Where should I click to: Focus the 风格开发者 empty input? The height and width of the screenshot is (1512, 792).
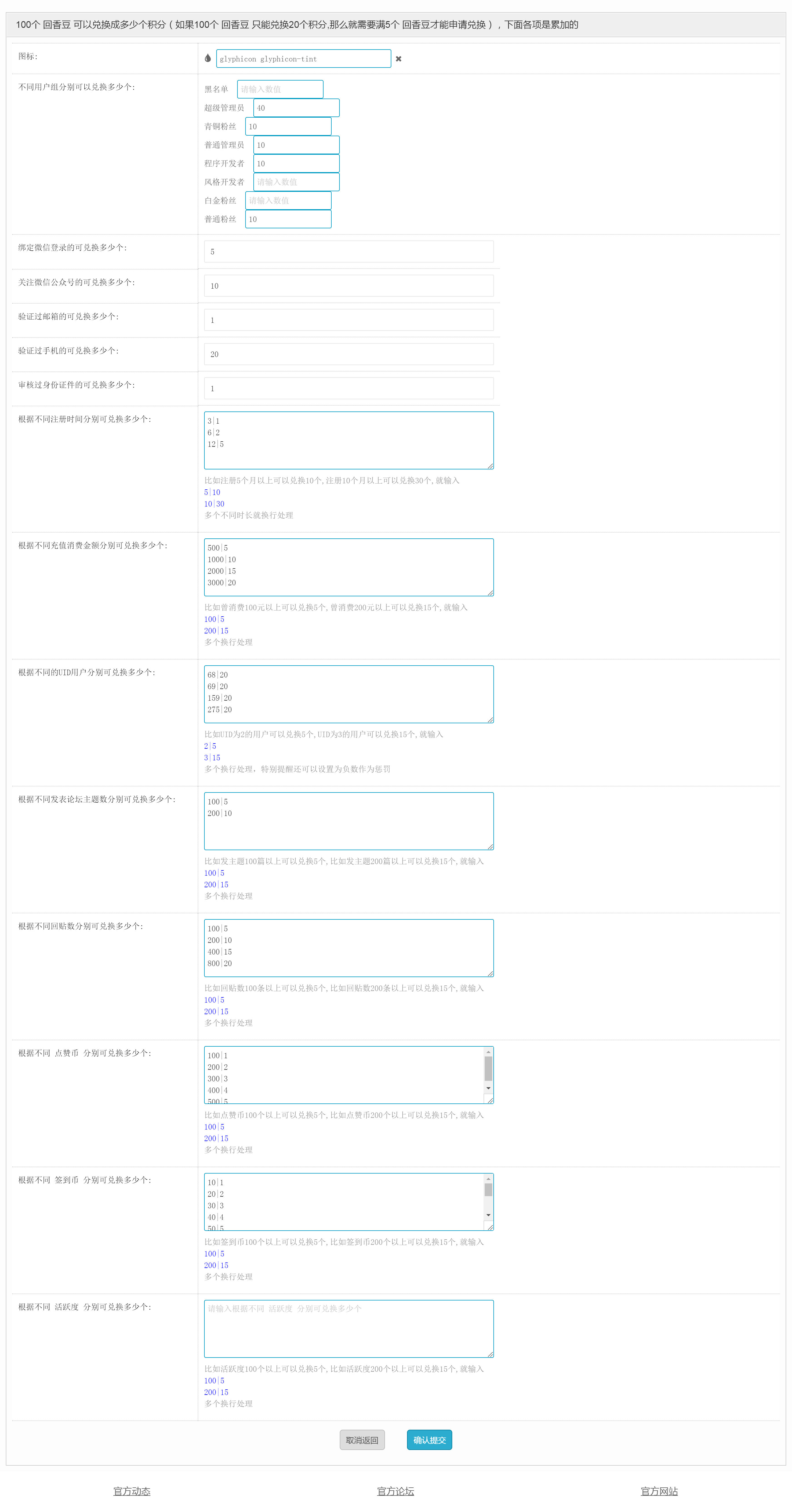point(297,182)
